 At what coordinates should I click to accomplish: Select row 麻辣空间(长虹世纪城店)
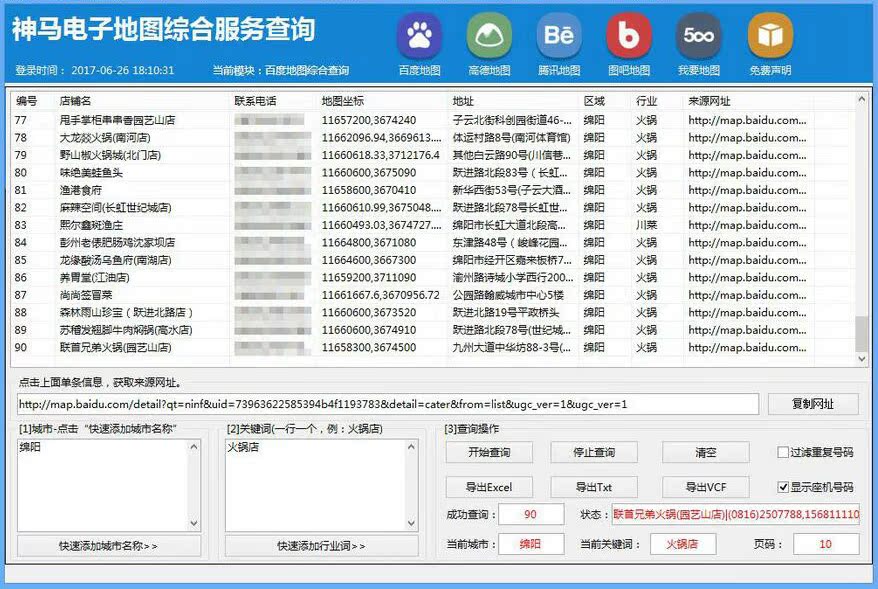(x=433, y=207)
